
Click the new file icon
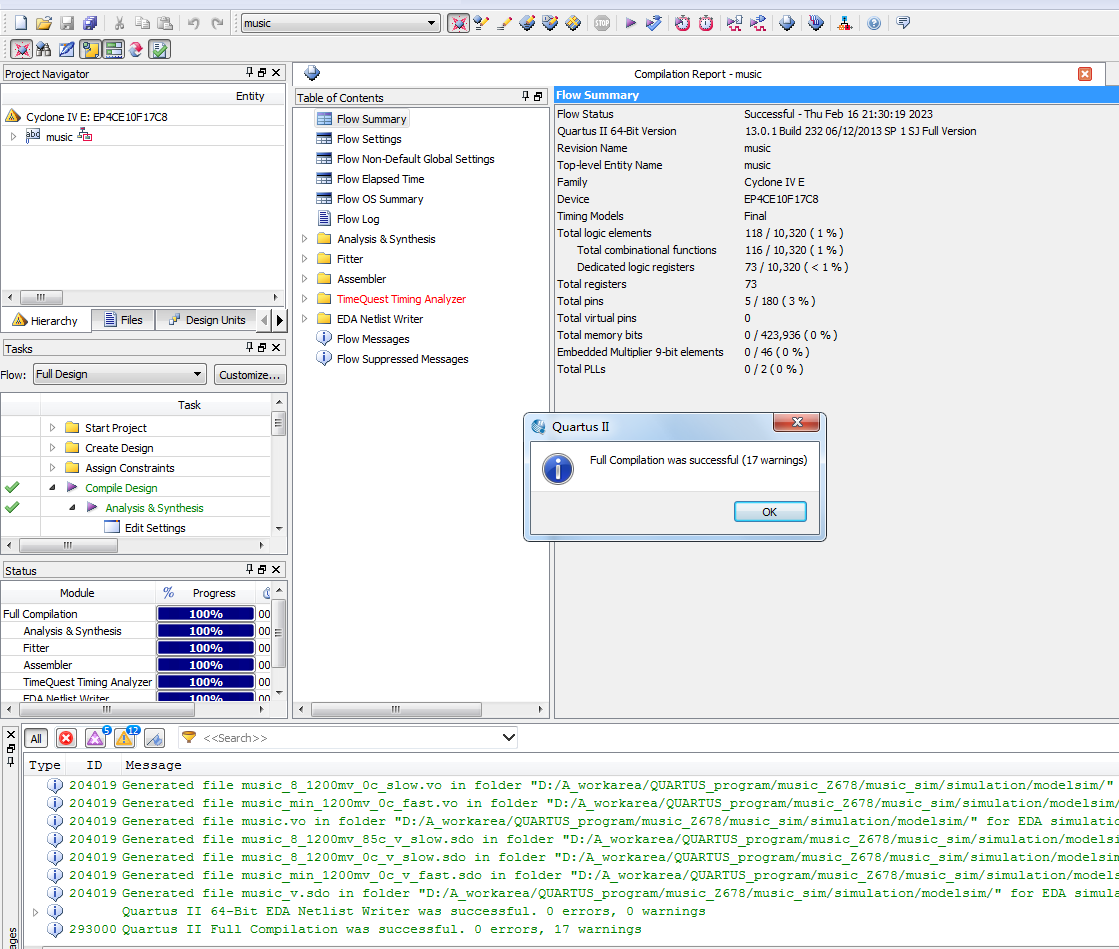20,23
